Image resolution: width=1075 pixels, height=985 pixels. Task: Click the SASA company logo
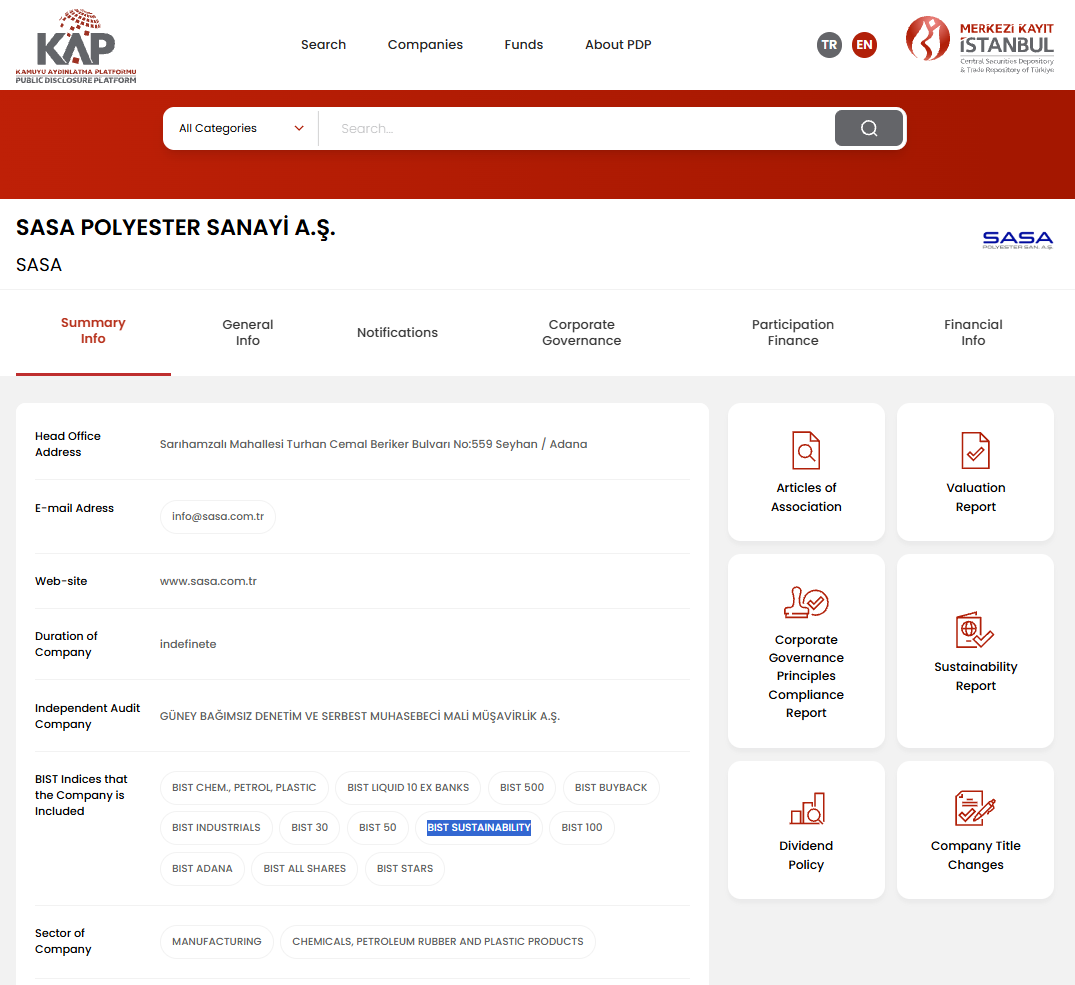pyautogui.click(x=1017, y=240)
